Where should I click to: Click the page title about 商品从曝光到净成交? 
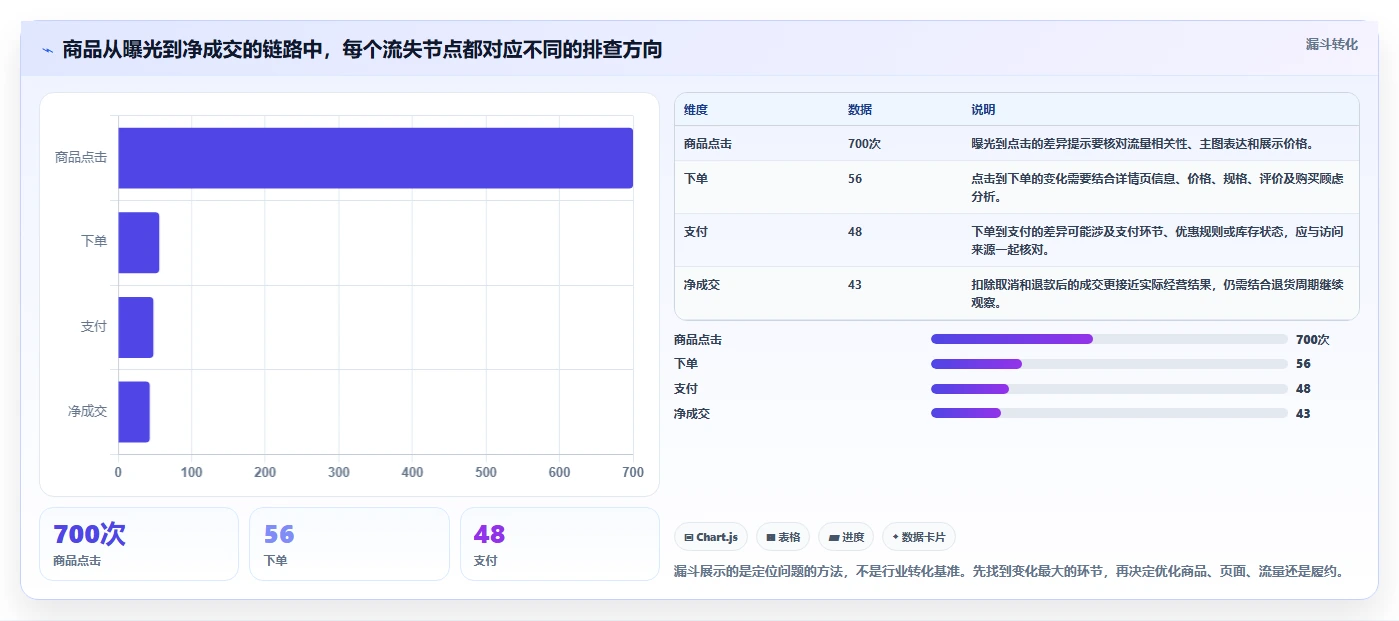pyautogui.click(x=362, y=50)
